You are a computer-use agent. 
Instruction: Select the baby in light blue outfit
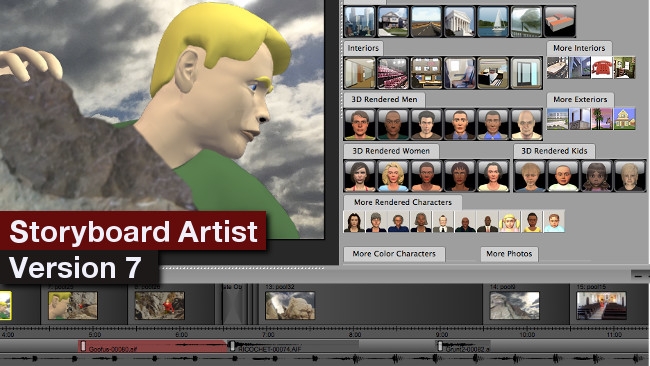(554, 221)
